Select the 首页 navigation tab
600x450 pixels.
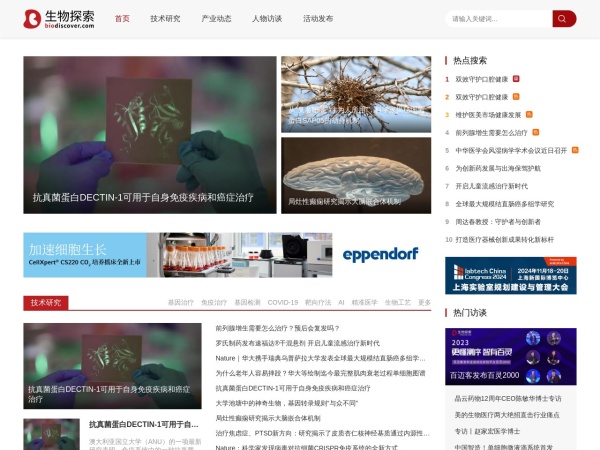[x=122, y=19]
